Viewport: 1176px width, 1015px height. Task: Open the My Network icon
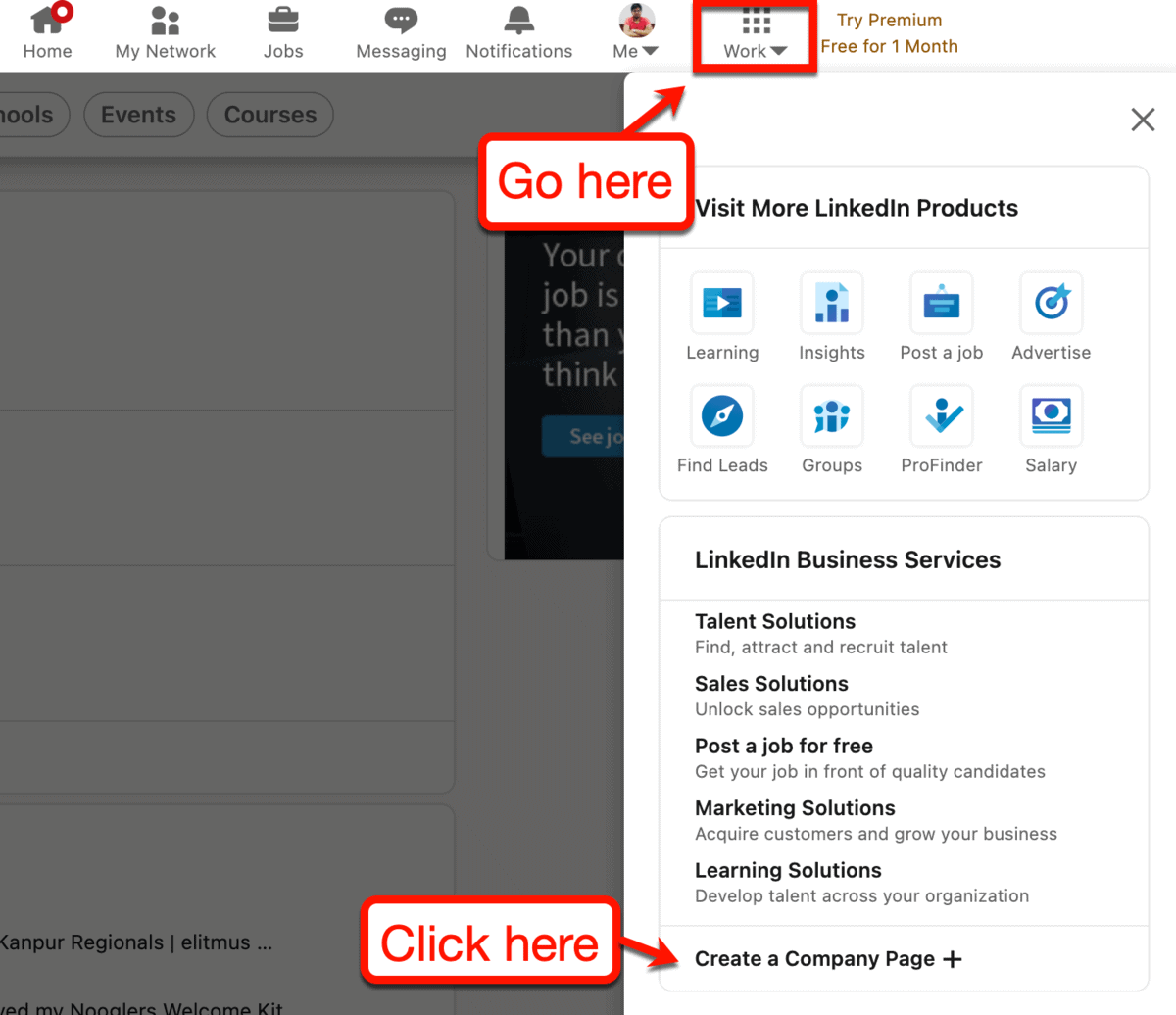point(166,20)
